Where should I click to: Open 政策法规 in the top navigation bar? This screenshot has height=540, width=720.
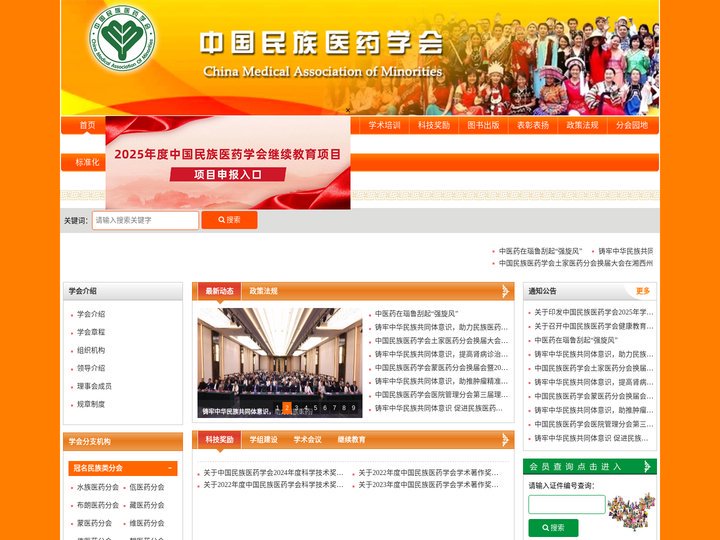(582, 125)
